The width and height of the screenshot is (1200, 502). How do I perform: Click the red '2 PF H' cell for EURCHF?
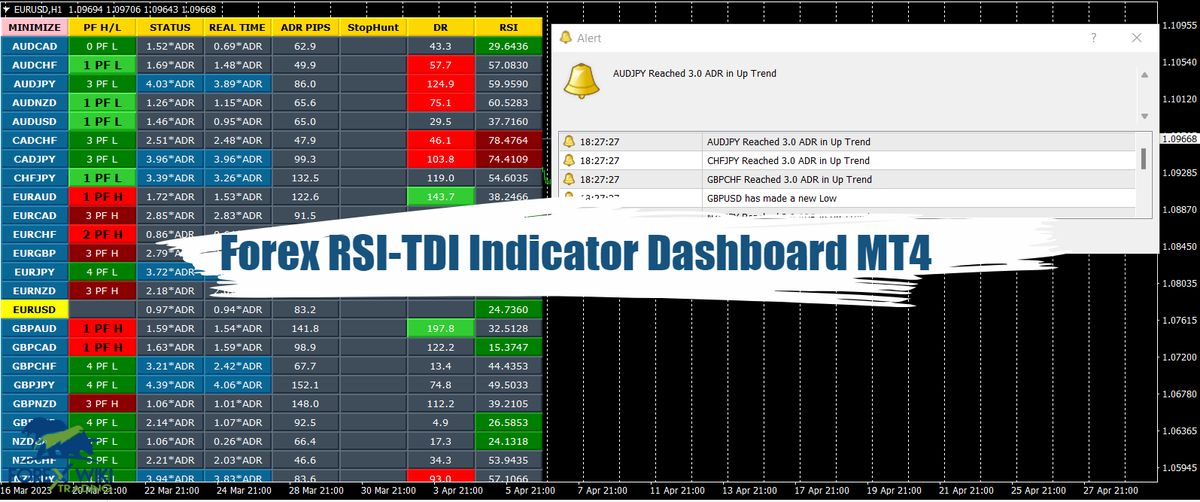coord(102,234)
